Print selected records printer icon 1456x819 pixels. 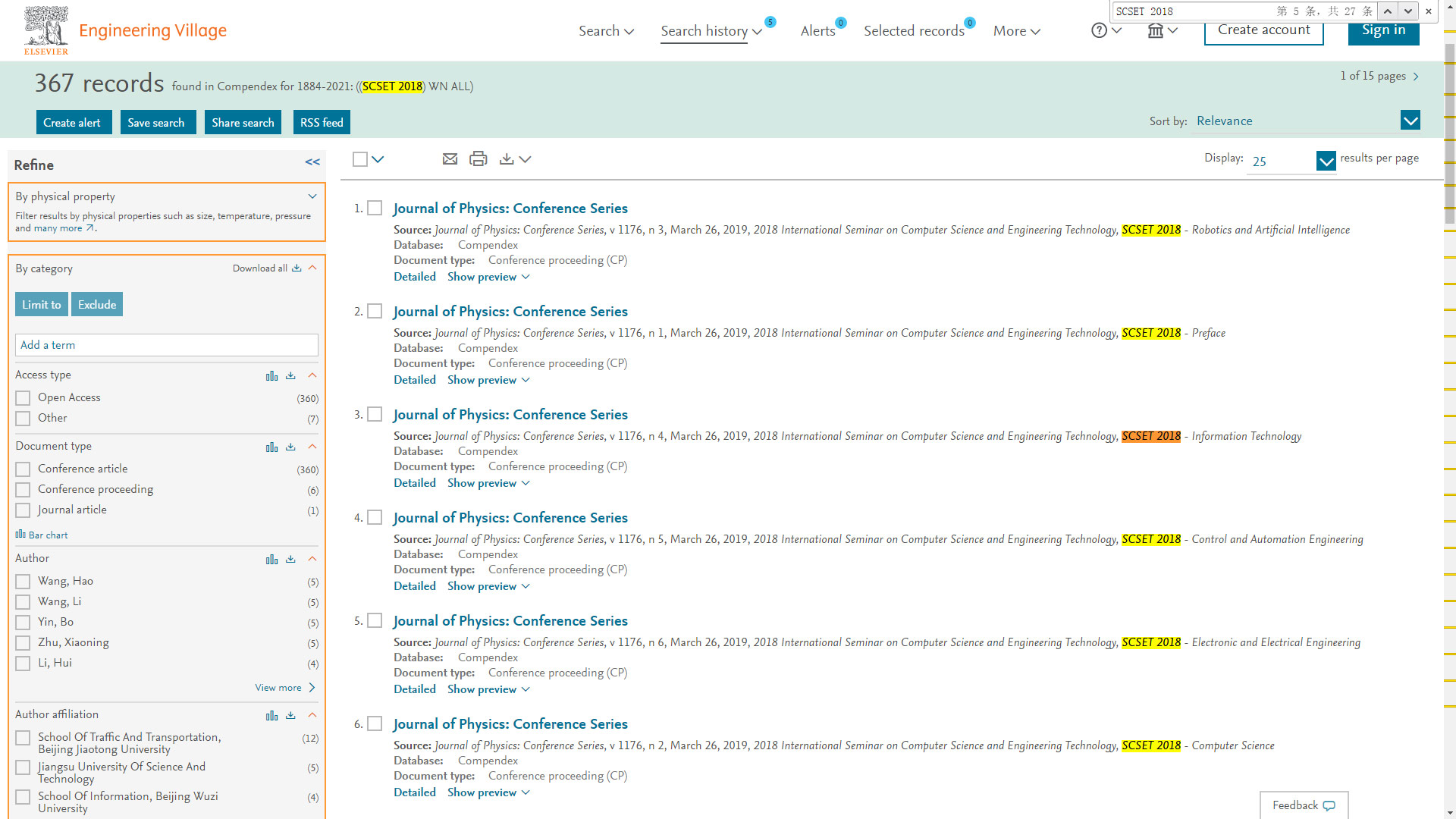pos(478,158)
